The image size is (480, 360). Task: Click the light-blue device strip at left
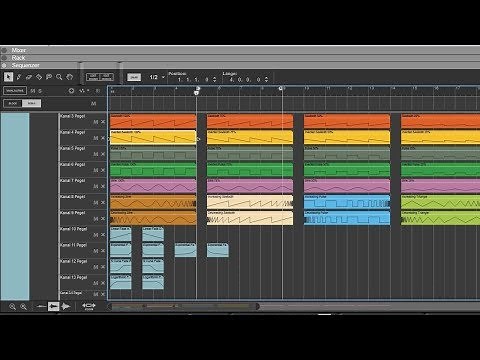[x=15, y=206]
